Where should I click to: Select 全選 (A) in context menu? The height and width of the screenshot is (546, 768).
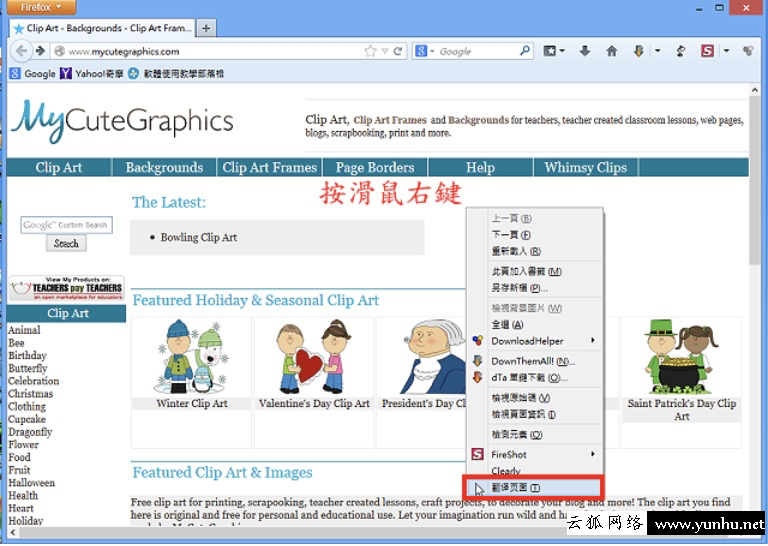tap(535, 324)
